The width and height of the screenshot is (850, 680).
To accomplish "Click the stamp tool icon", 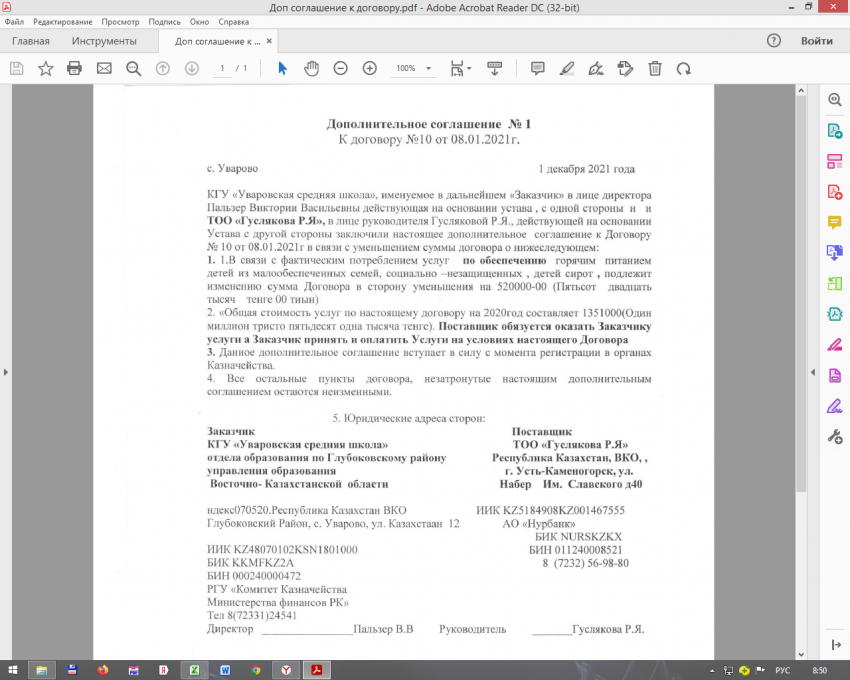I will coord(625,68).
